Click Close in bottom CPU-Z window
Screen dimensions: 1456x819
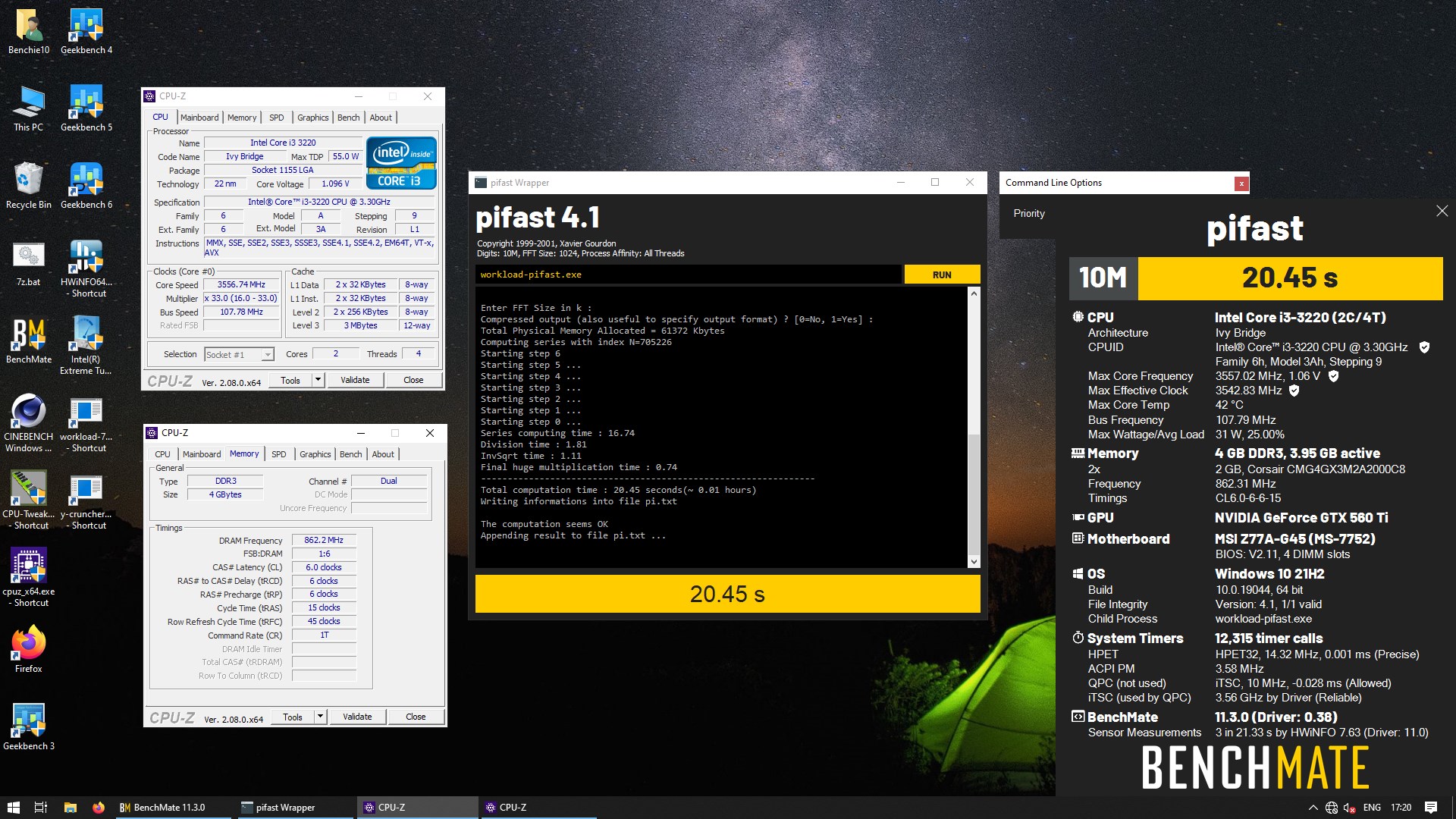(416, 717)
